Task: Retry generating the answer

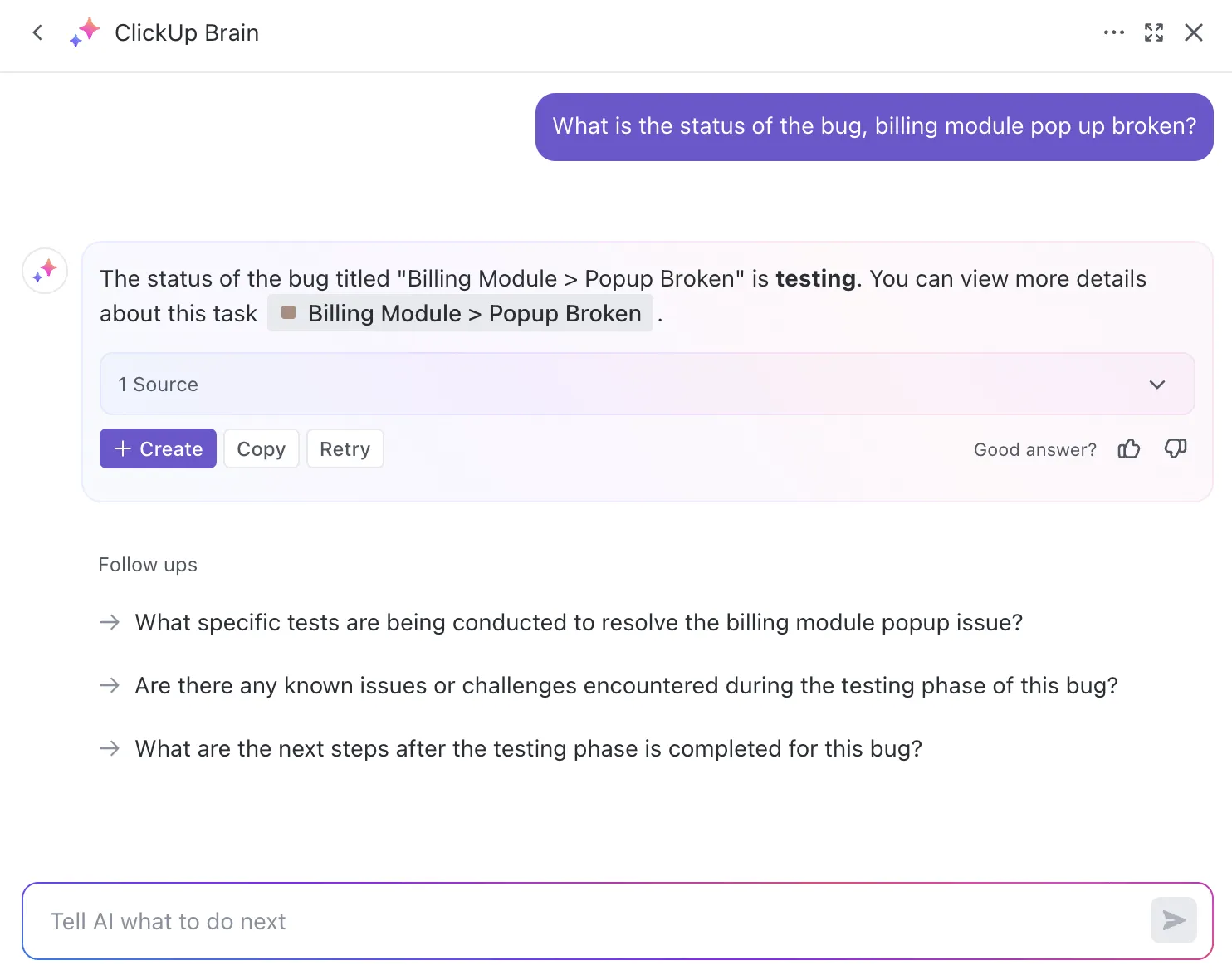Action: click(345, 448)
